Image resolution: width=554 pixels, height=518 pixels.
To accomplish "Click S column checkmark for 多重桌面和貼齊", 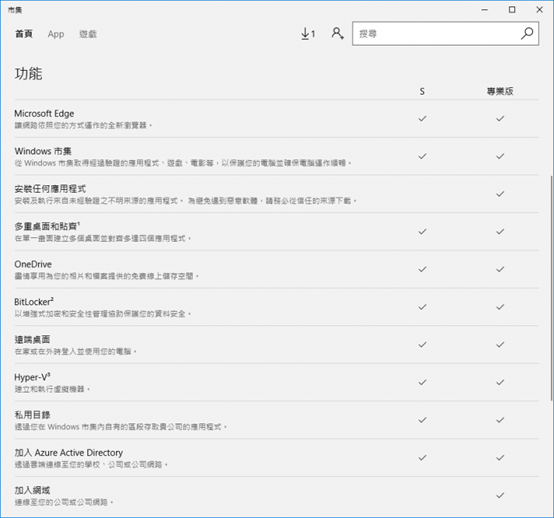I will tap(422, 231).
